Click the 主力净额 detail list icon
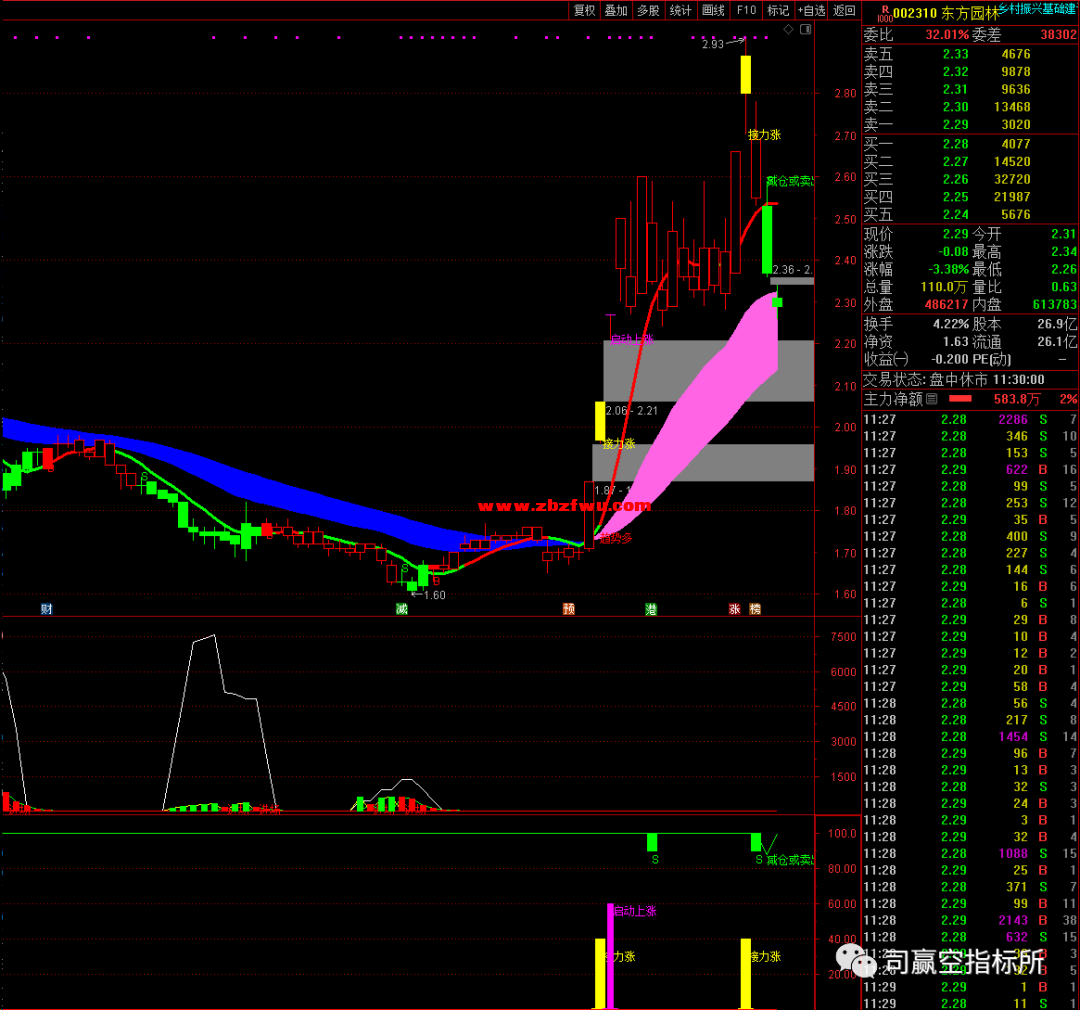 [x=932, y=399]
